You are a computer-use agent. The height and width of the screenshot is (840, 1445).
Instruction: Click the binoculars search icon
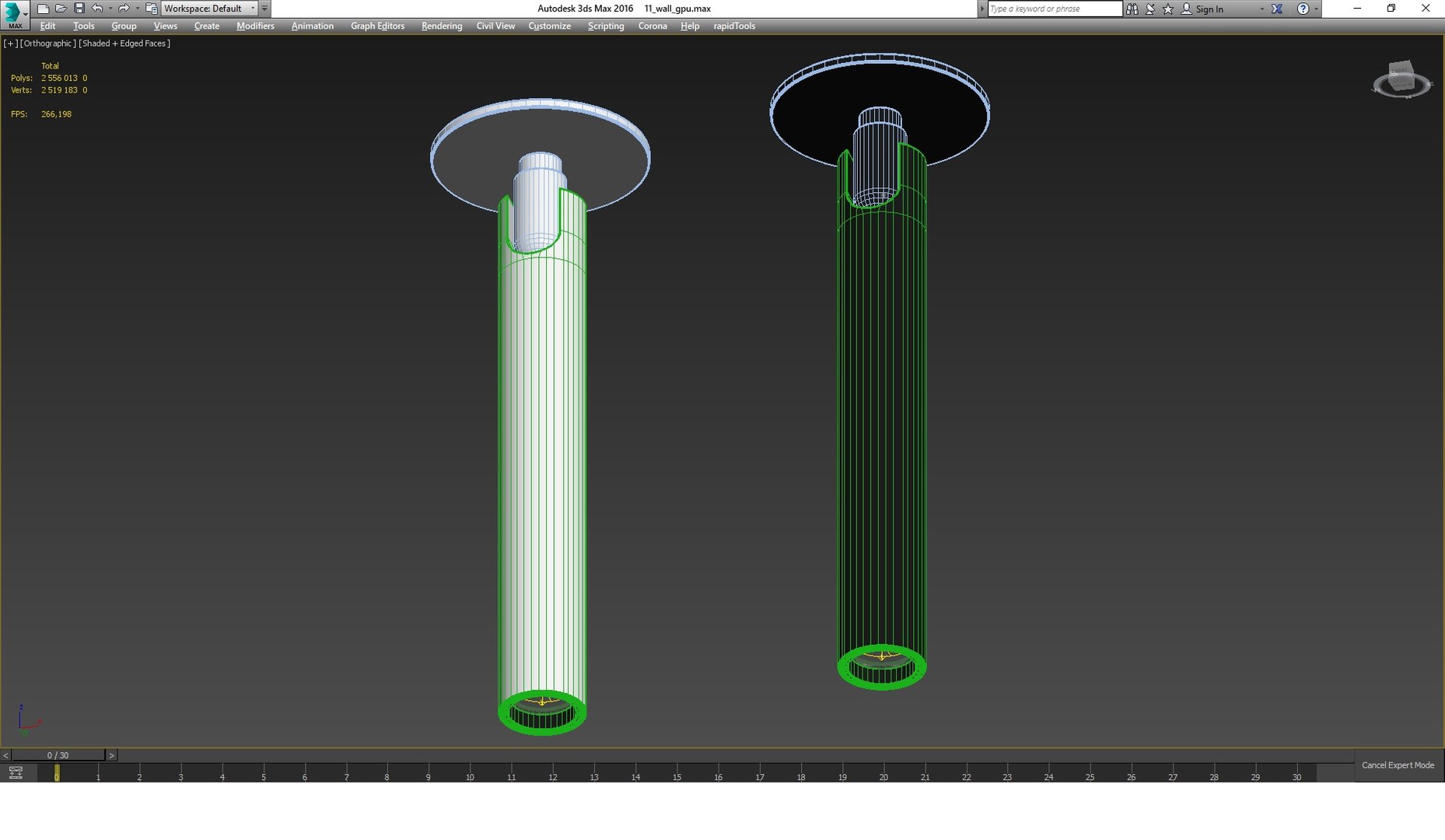[1132, 9]
